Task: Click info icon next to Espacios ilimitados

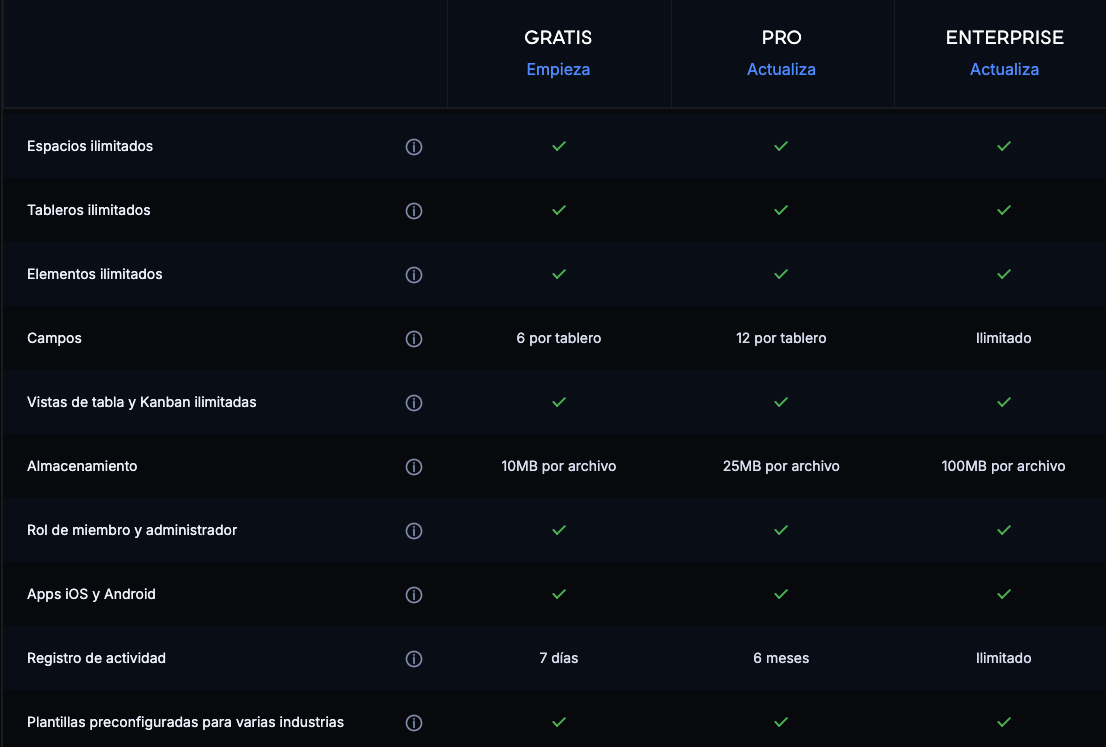Action: 414,147
